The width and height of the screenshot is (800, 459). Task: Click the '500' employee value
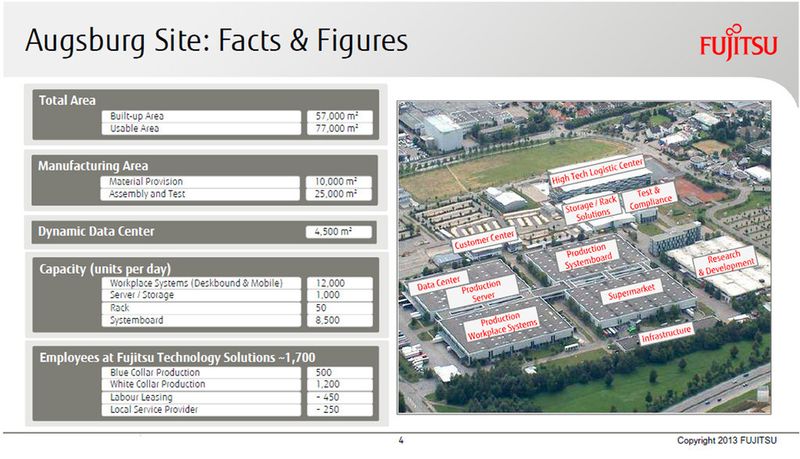[x=323, y=372]
